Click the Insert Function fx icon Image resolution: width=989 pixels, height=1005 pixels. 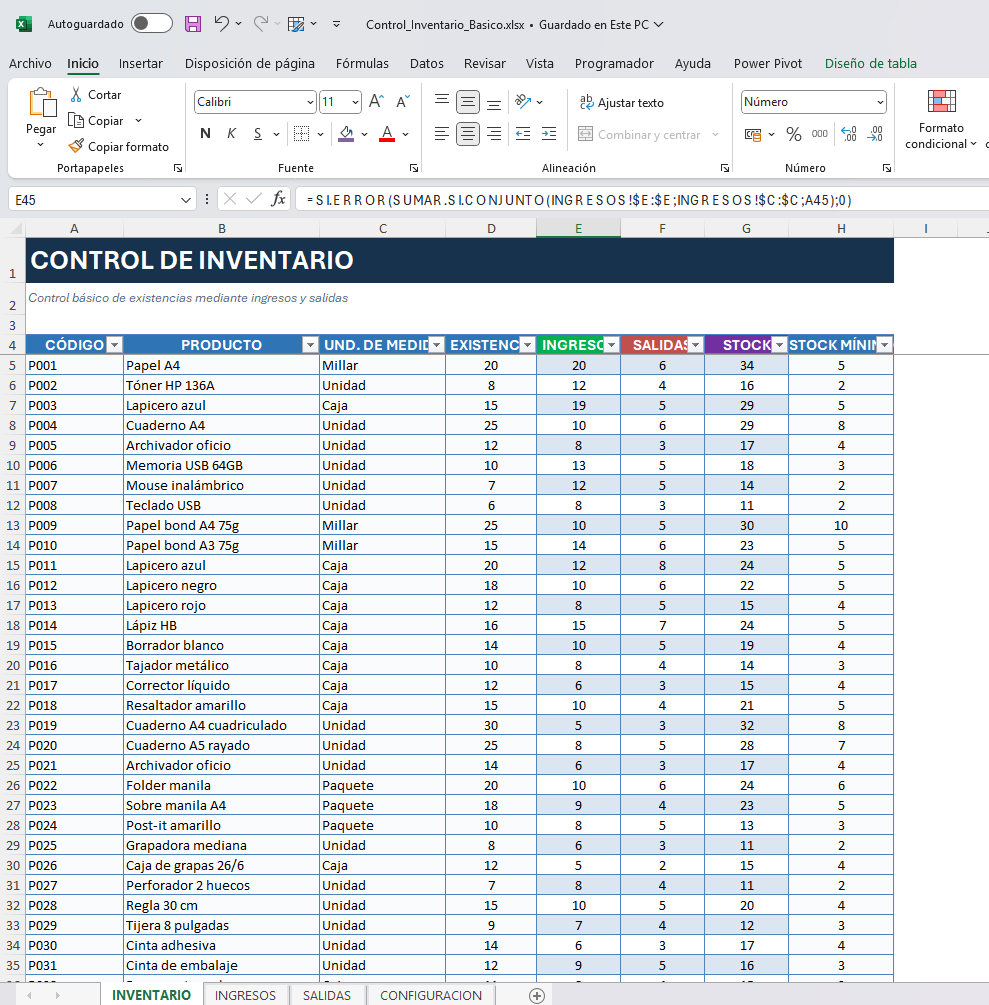(x=278, y=199)
